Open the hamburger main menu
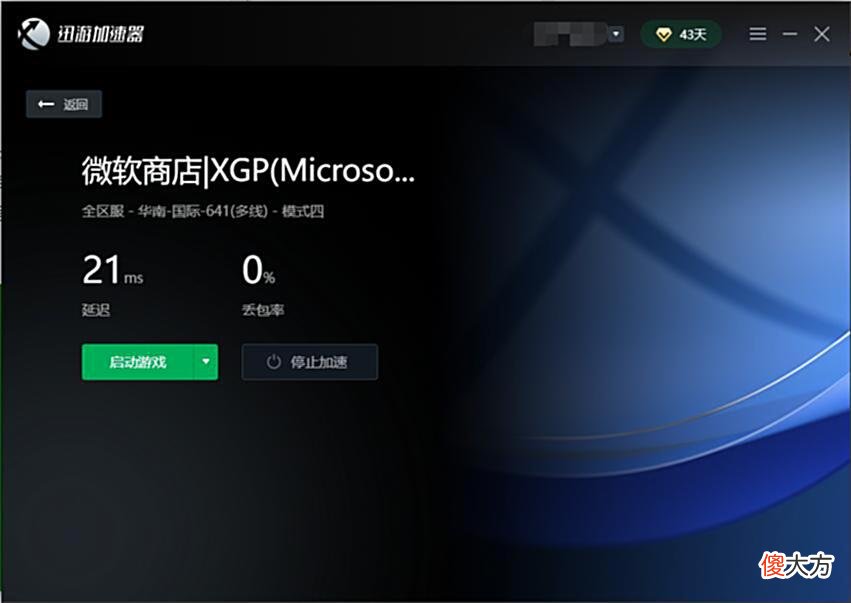 [758, 34]
